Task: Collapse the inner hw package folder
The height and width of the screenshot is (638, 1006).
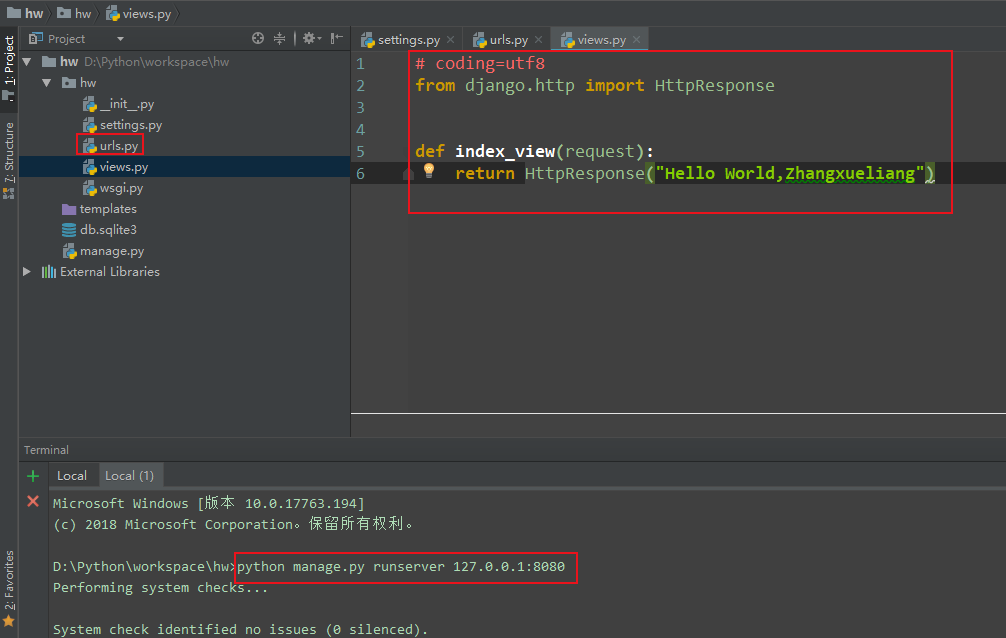Action: point(47,83)
